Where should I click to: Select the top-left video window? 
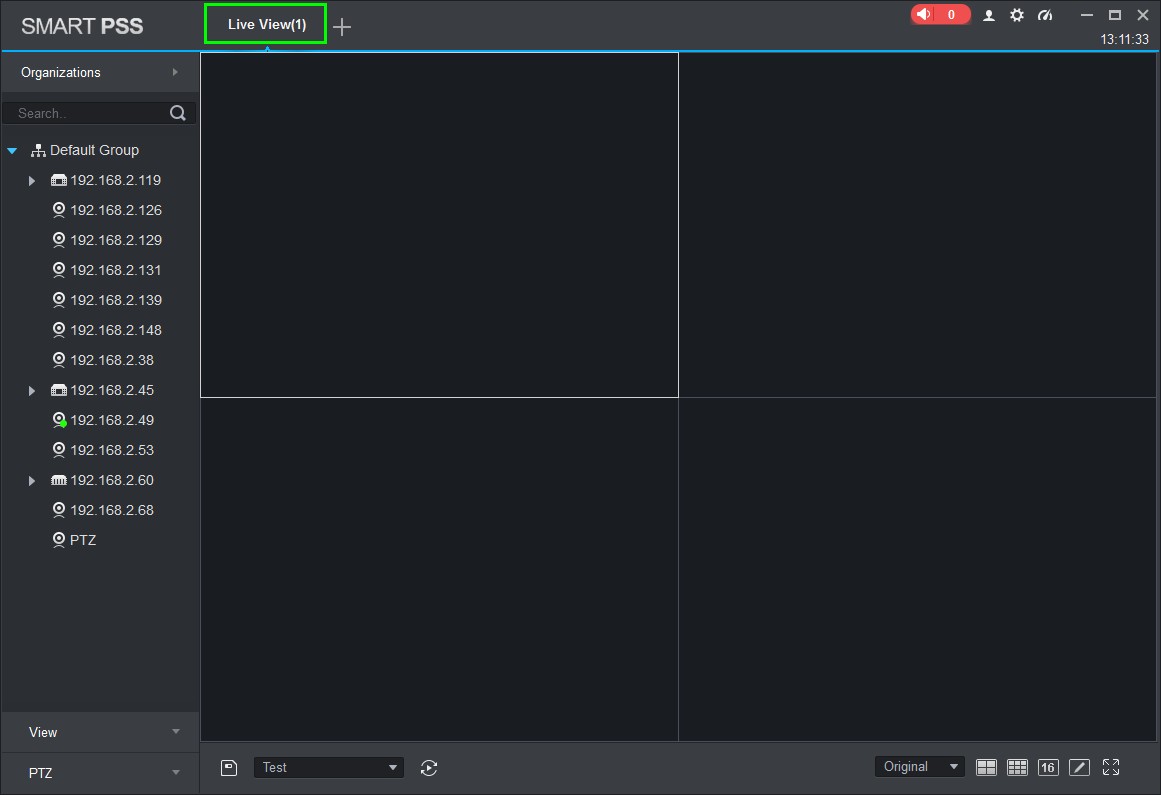click(x=439, y=225)
